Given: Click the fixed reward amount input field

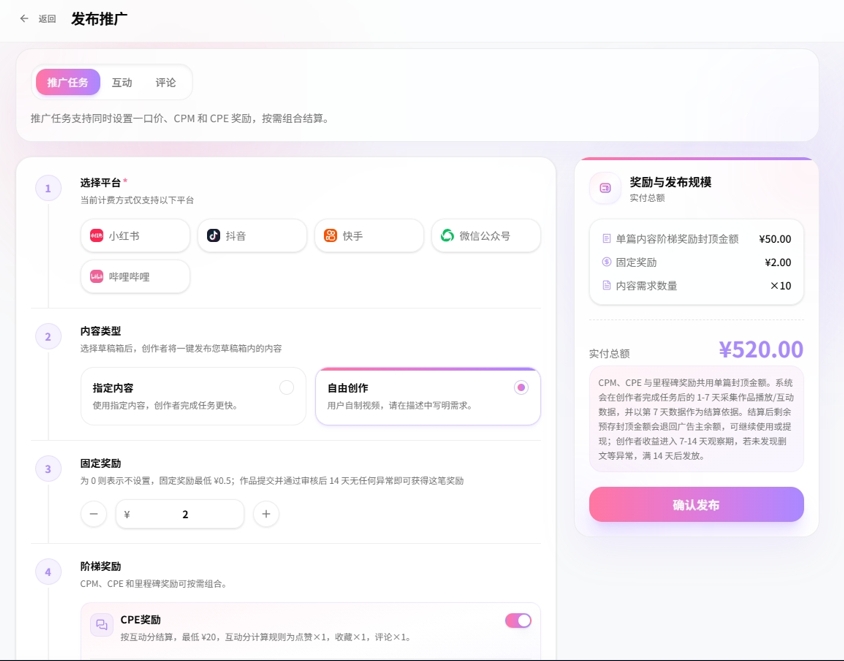Looking at the screenshot, I should coord(180,514).
